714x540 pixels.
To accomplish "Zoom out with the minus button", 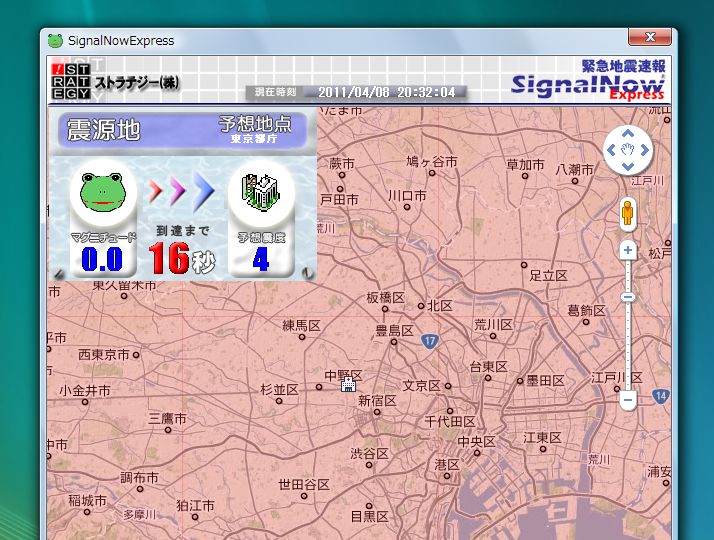I will pos(628,400).
